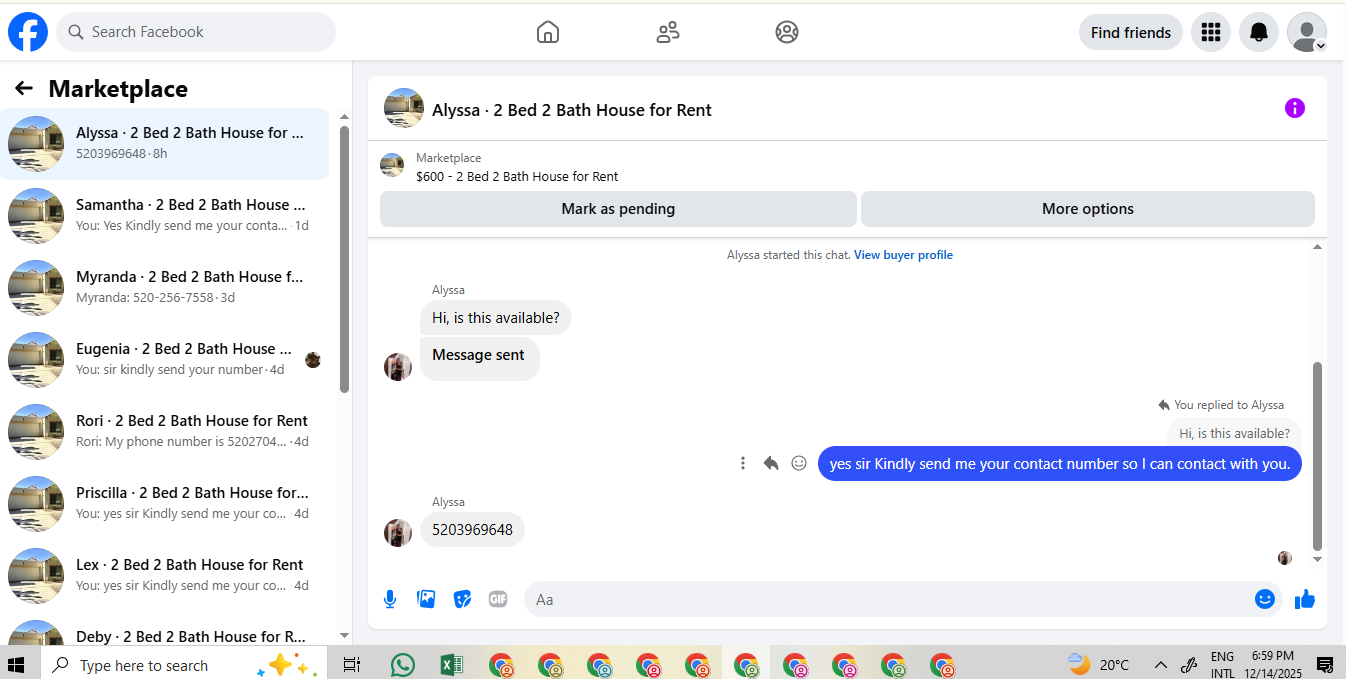Attach a photo or file
The height and width of the screenshot is (679, 1346).
tap(426, 599)
